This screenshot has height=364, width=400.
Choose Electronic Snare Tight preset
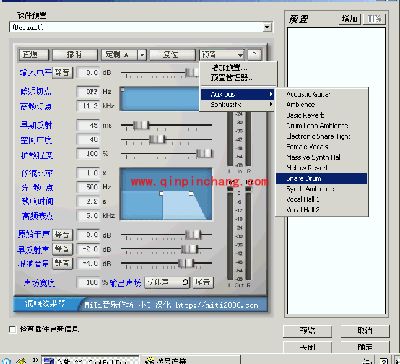pyautogui.click(x=322, y=136)
